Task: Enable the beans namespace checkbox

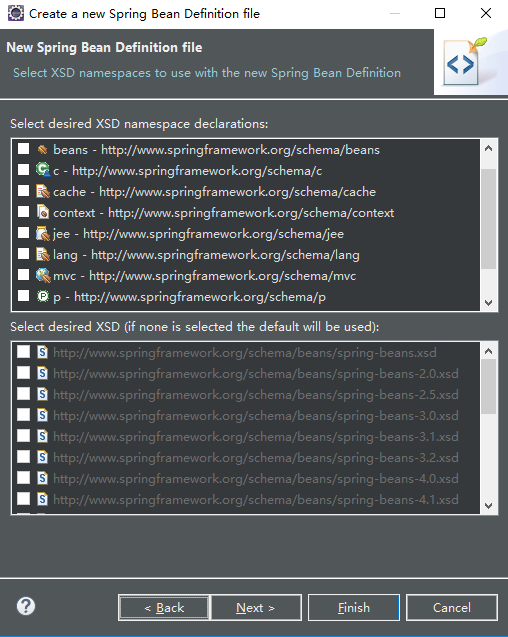Action: (x=23, y=149)
